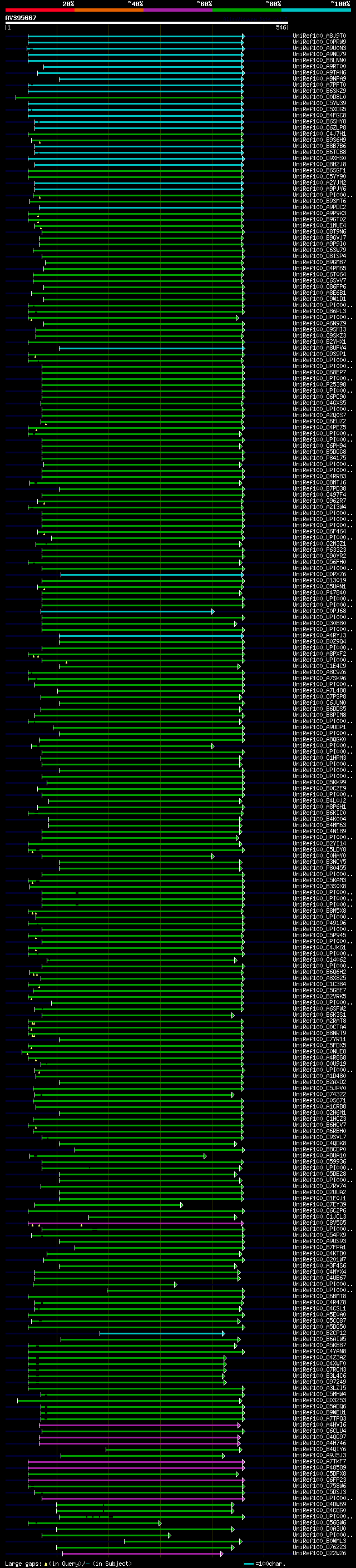Select the UniRef100_A9PJY6 row label
This screenshot has width=356, height=1568.
(x=319, y=189)
